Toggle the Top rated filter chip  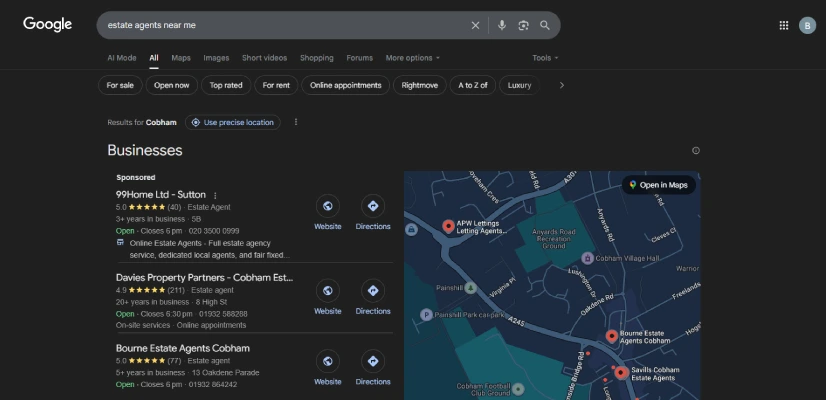pos(226,85)
